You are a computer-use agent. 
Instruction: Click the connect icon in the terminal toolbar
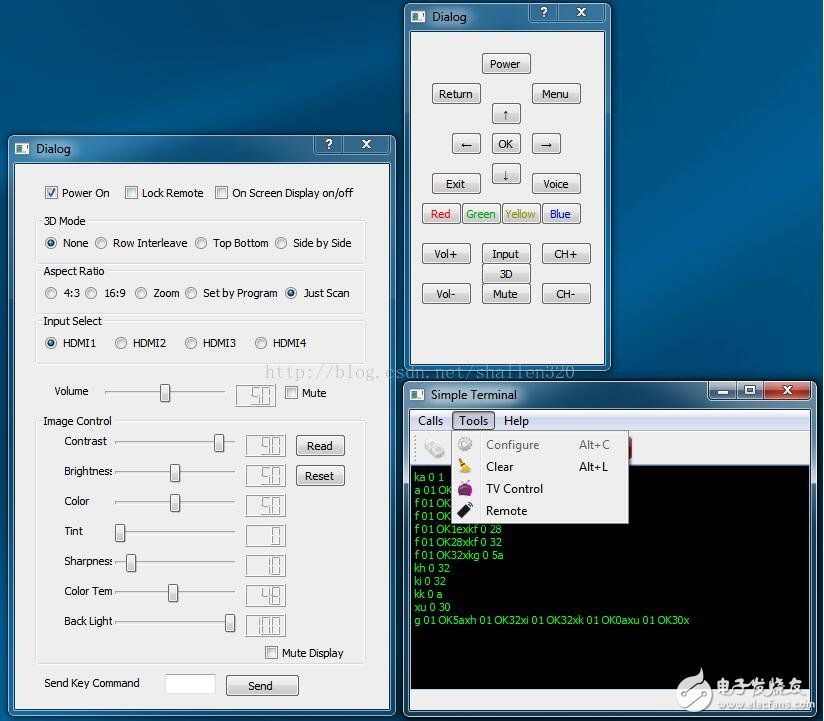pos(432,449)
